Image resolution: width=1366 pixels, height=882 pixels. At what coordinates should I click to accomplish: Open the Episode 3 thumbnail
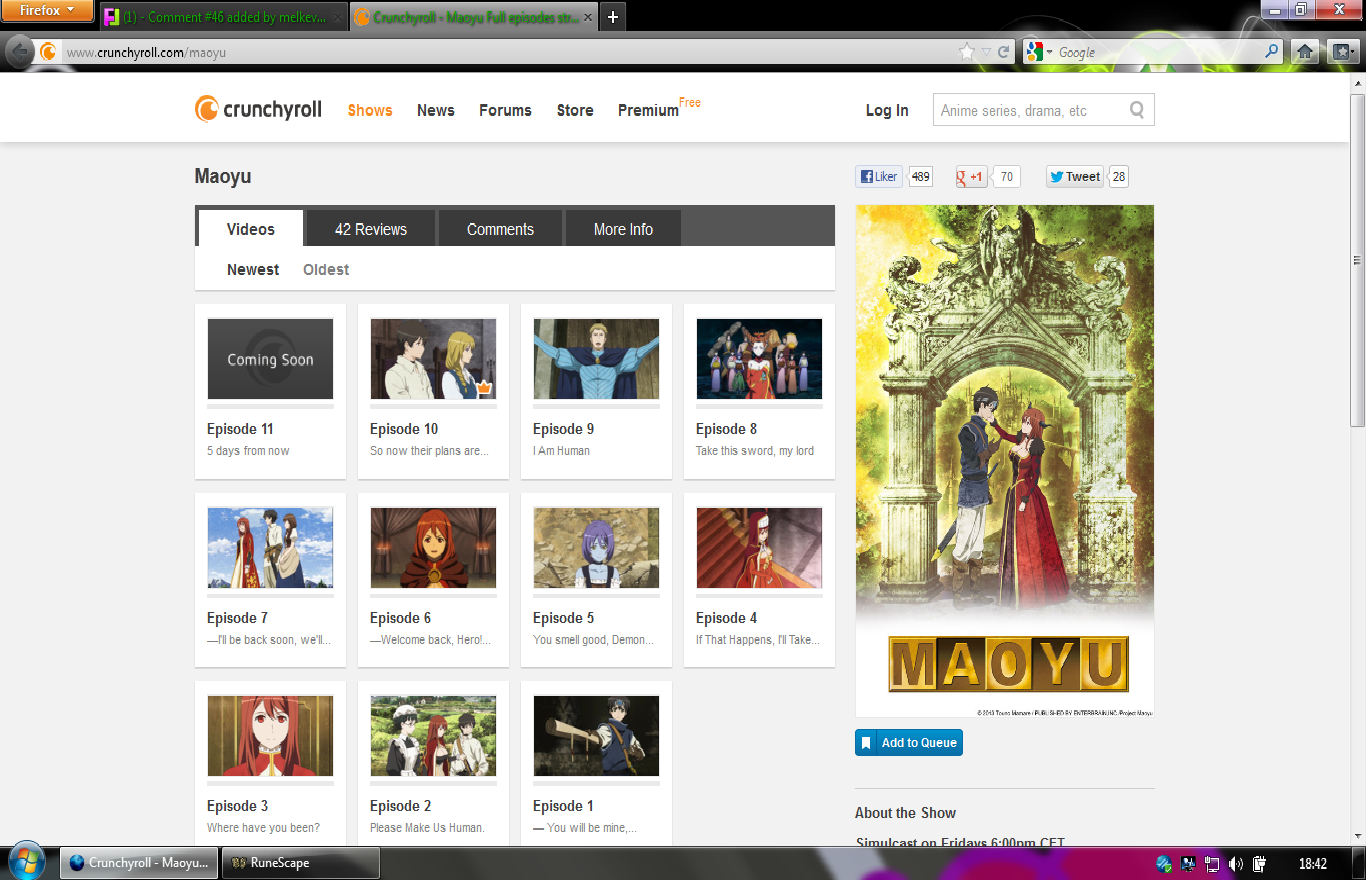(x=270, y=736)
